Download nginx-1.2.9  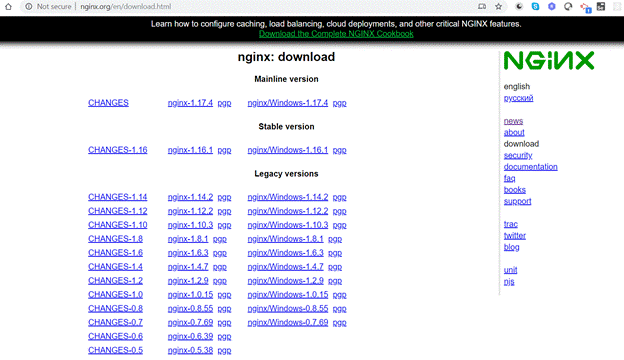(188, 280)
